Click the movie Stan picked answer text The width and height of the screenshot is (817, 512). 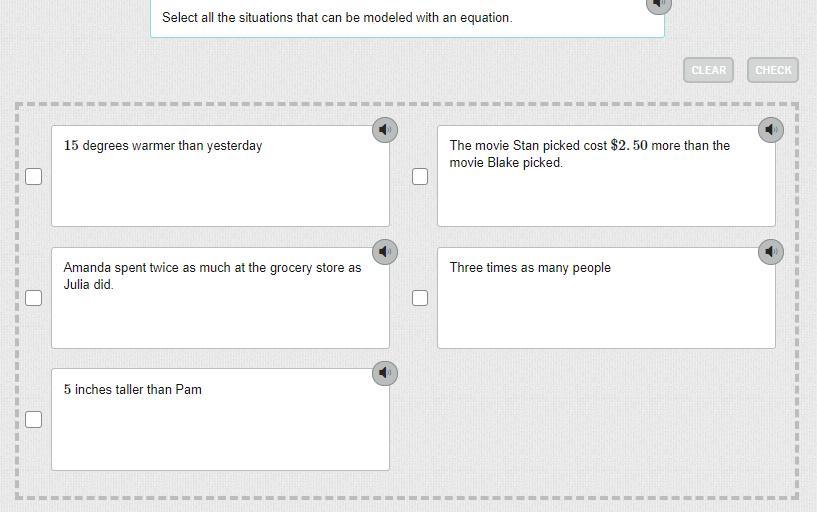tap(589, 154)
